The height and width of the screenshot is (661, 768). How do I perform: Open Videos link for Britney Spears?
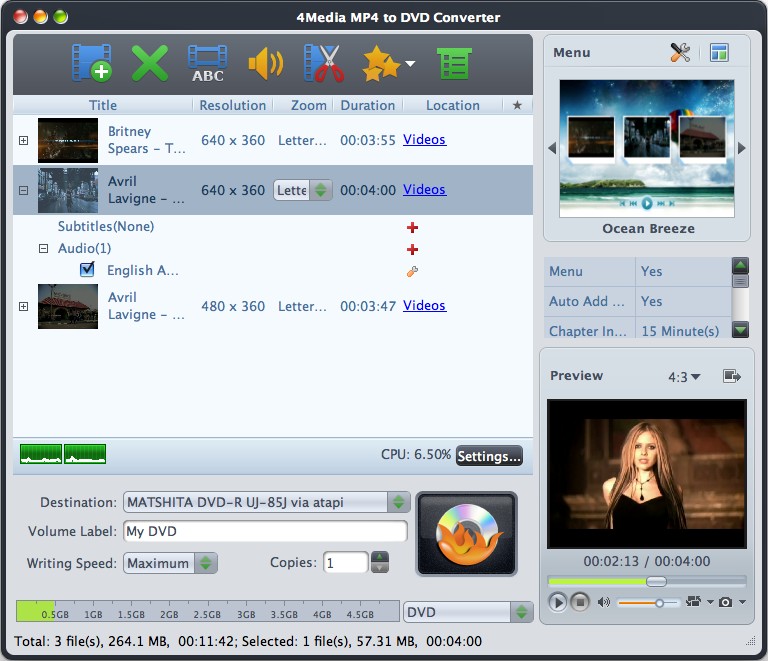[x=424, y=140]
